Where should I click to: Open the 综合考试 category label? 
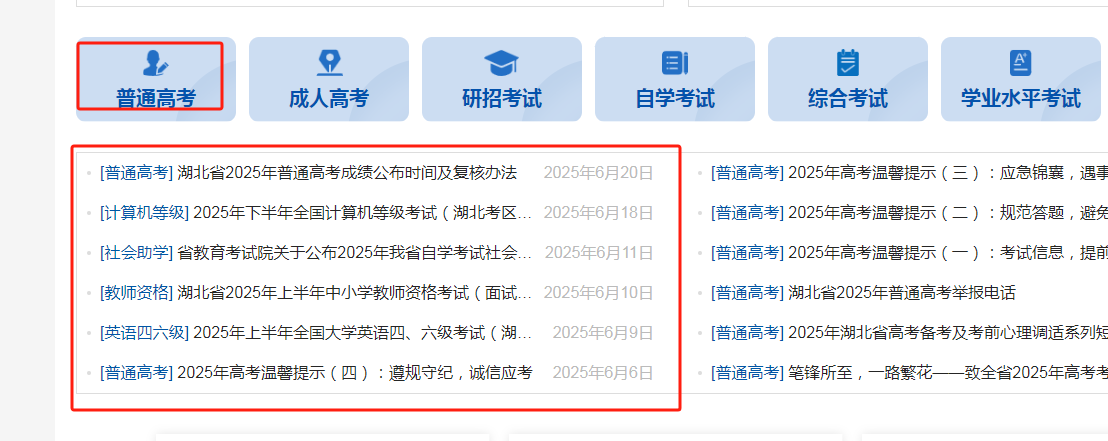tap(848, 98)
